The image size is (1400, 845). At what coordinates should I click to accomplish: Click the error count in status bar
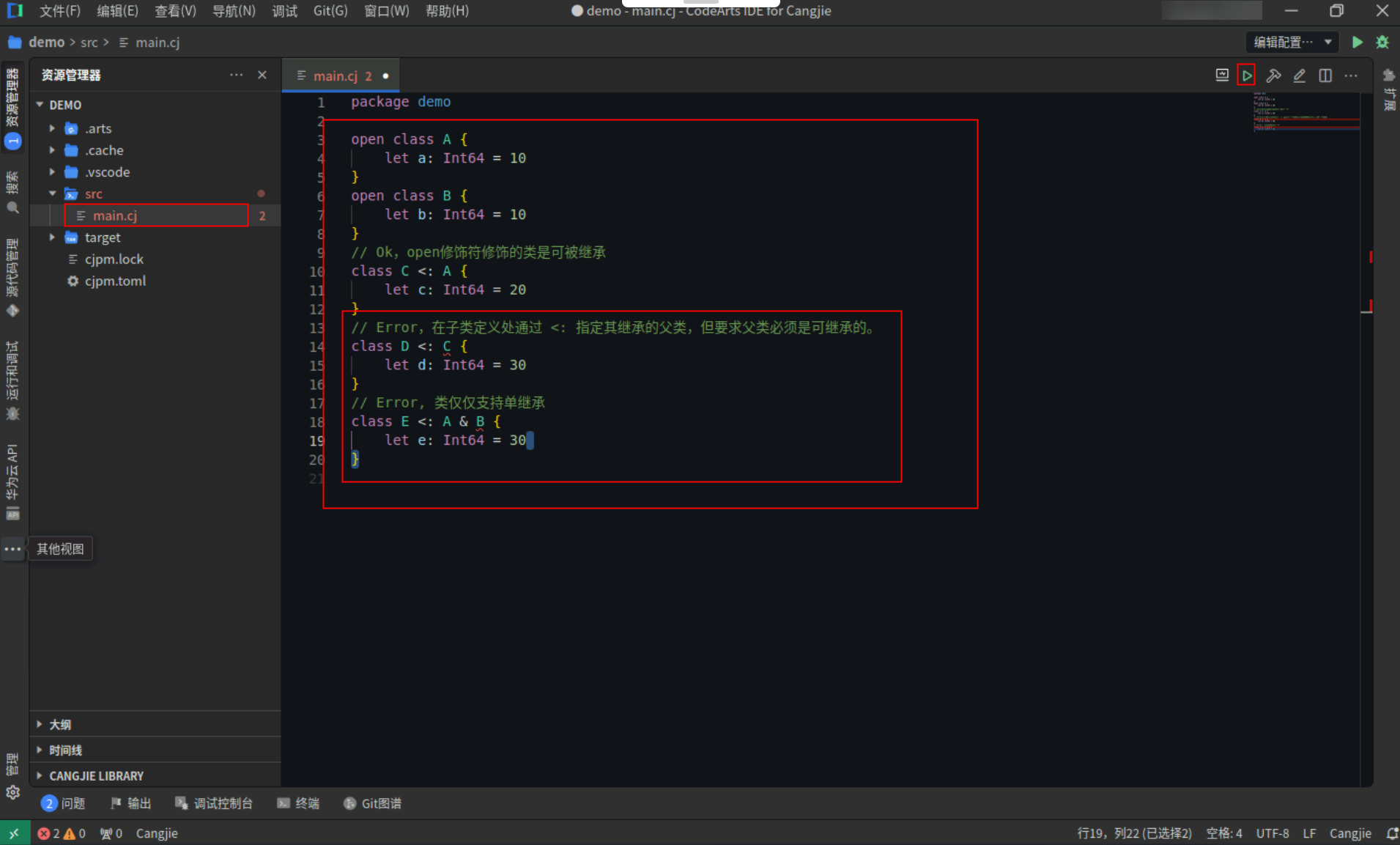[x=49, y=833]
